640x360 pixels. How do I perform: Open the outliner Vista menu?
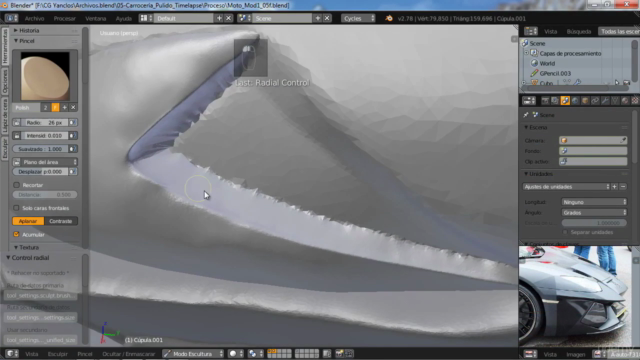coord(550,31)
